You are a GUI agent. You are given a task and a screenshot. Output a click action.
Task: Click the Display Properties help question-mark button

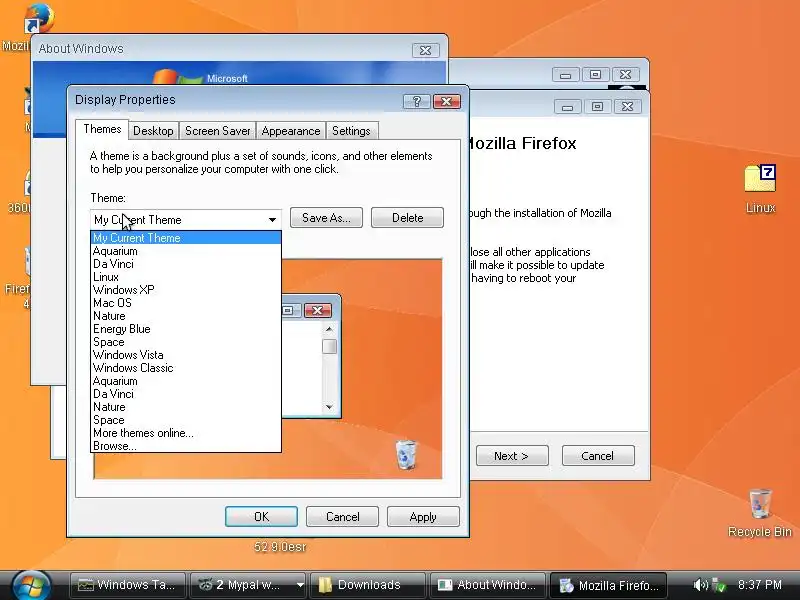point(417,102)
